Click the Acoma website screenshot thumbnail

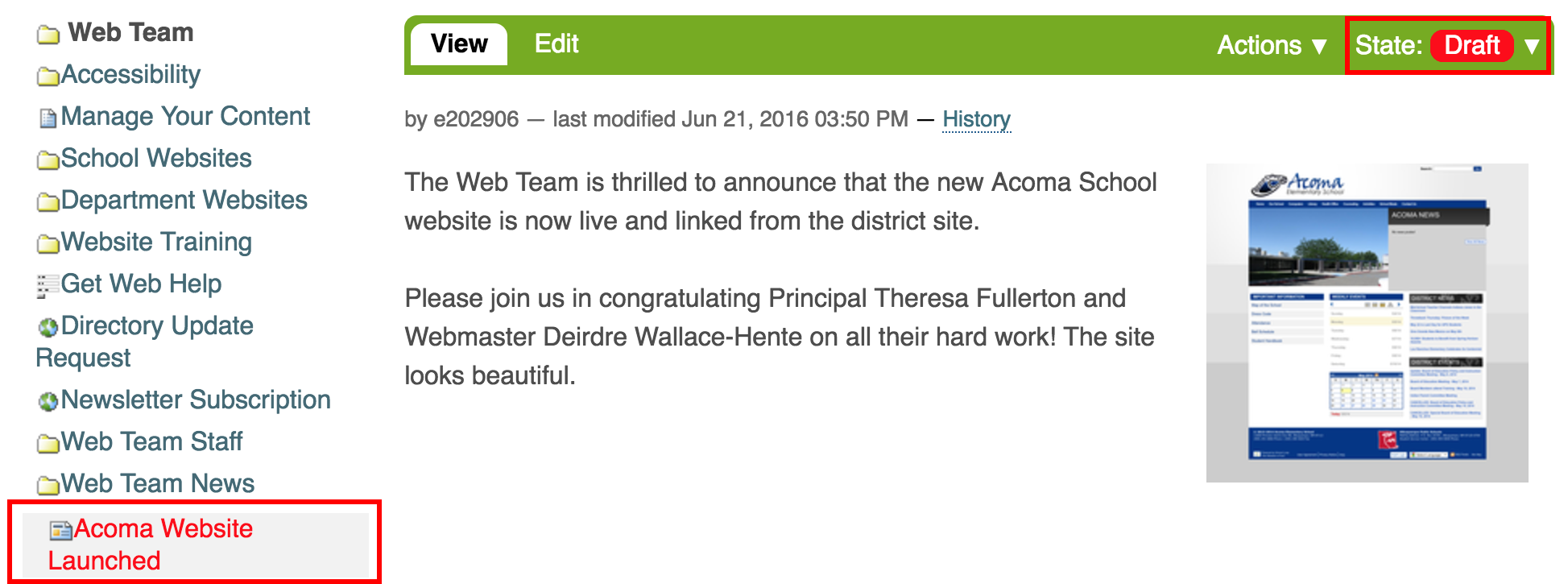pyautogui.click(x=1367, y=322)
